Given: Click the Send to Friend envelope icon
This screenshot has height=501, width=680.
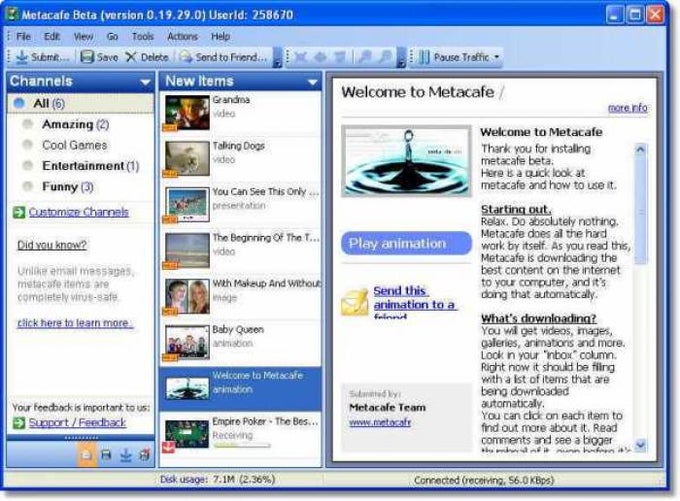Looking at the screenshot, I should 186,57.
